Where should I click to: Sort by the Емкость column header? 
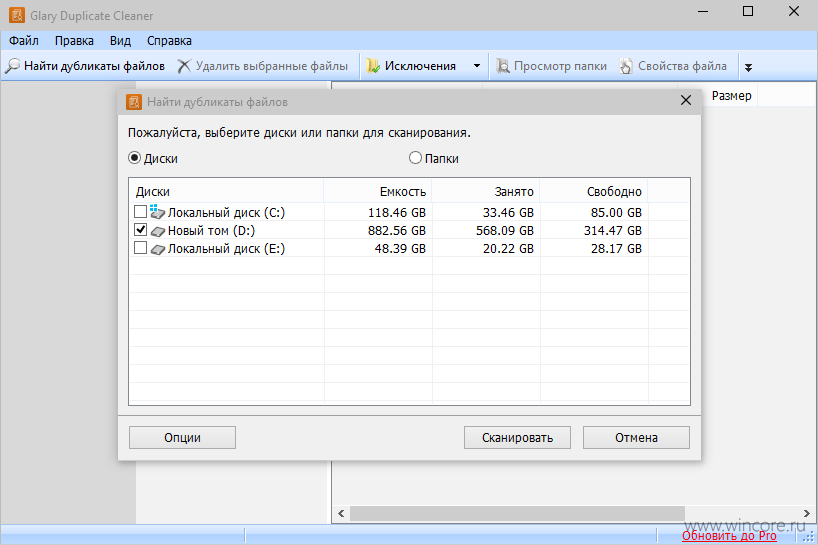[x=378, y=191]
